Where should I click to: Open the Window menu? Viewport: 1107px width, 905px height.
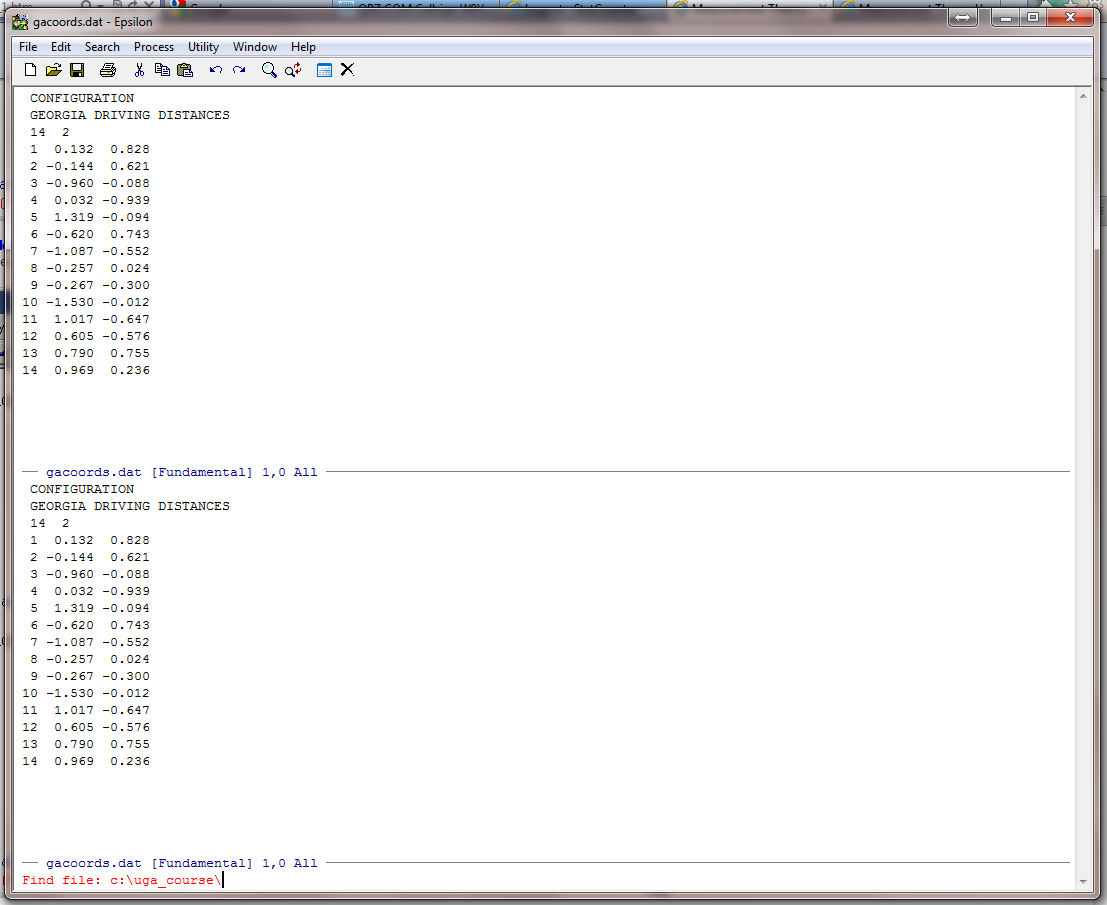pos(255,47)
